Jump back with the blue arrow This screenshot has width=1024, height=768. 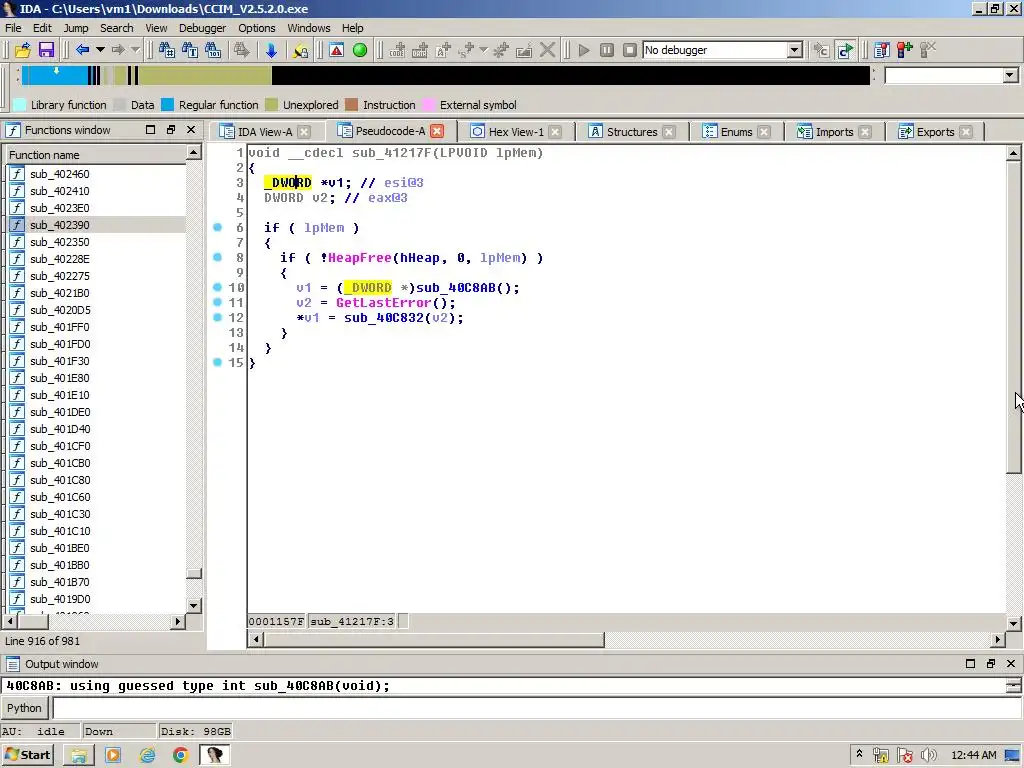click(82, 50)
